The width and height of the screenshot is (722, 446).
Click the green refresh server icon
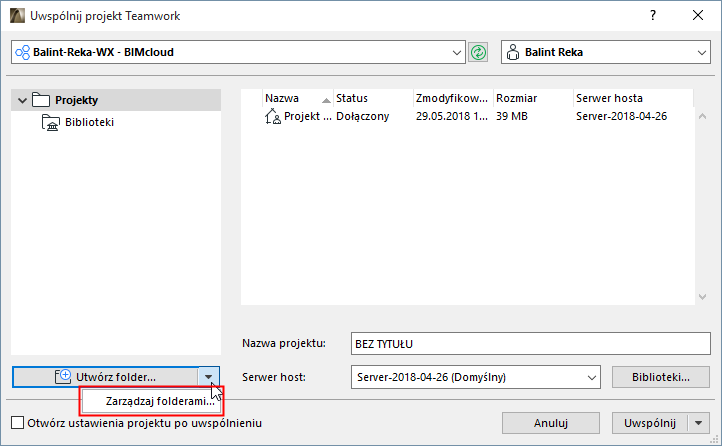tap(478, 52)
